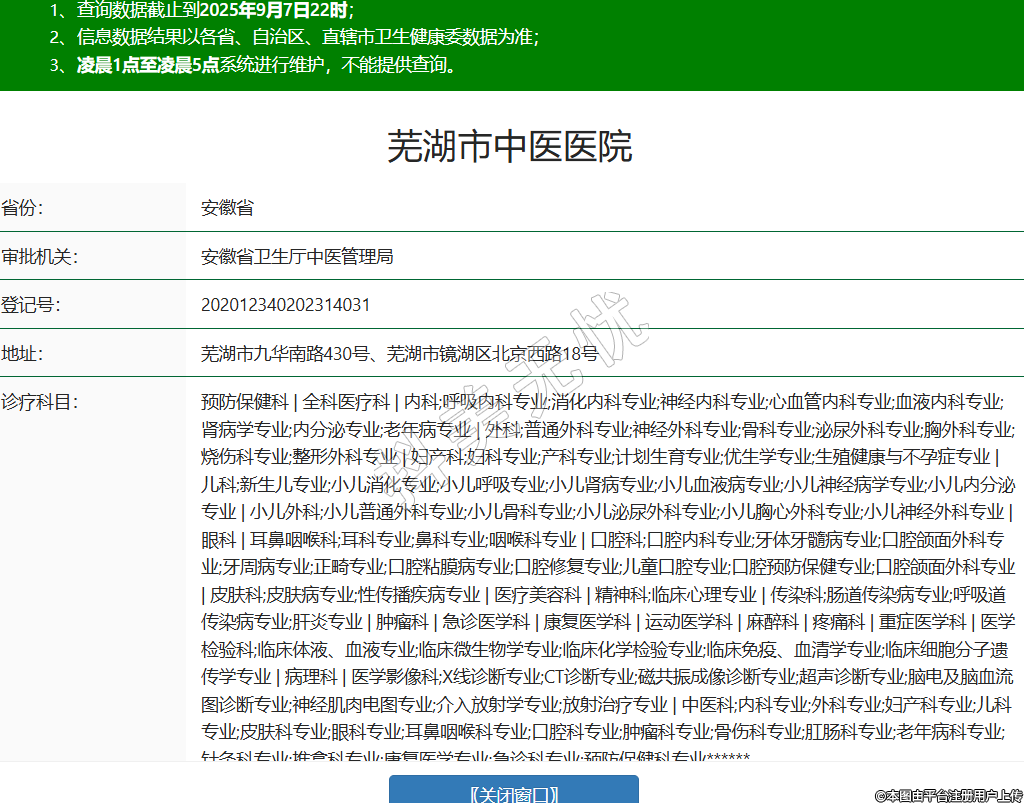
Task: Click the 诊疗科目 field label
Action: click(40, 402)
